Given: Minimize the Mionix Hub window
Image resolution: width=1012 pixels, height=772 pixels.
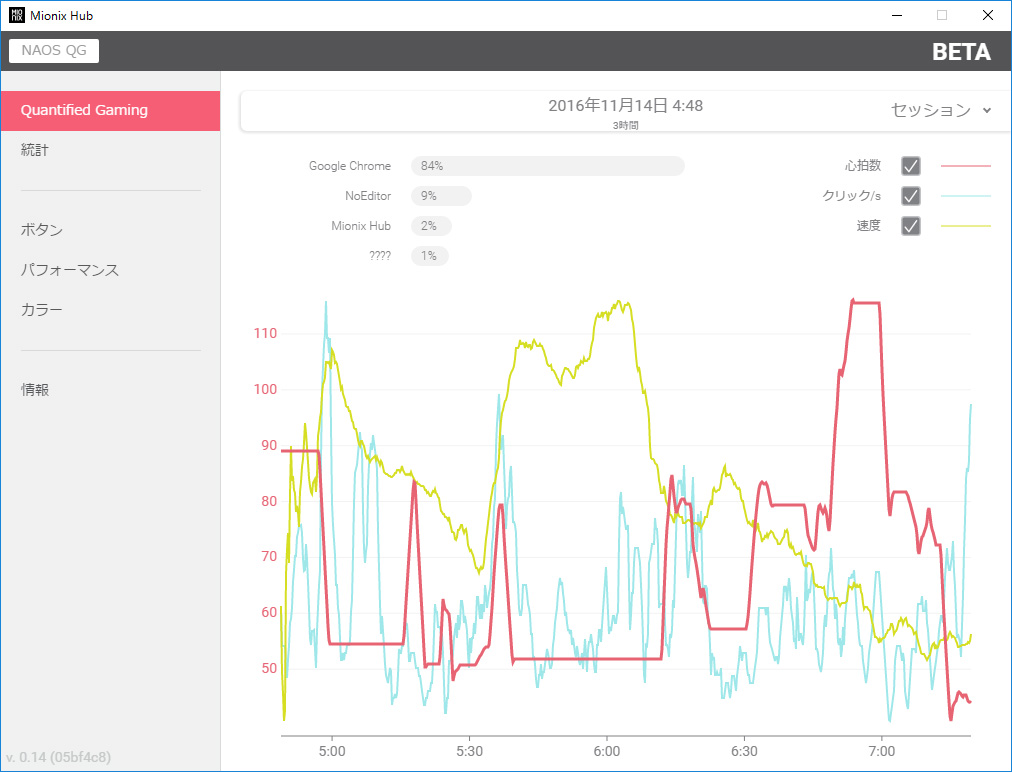Looking at the screenshot, I should pos(896,15).
